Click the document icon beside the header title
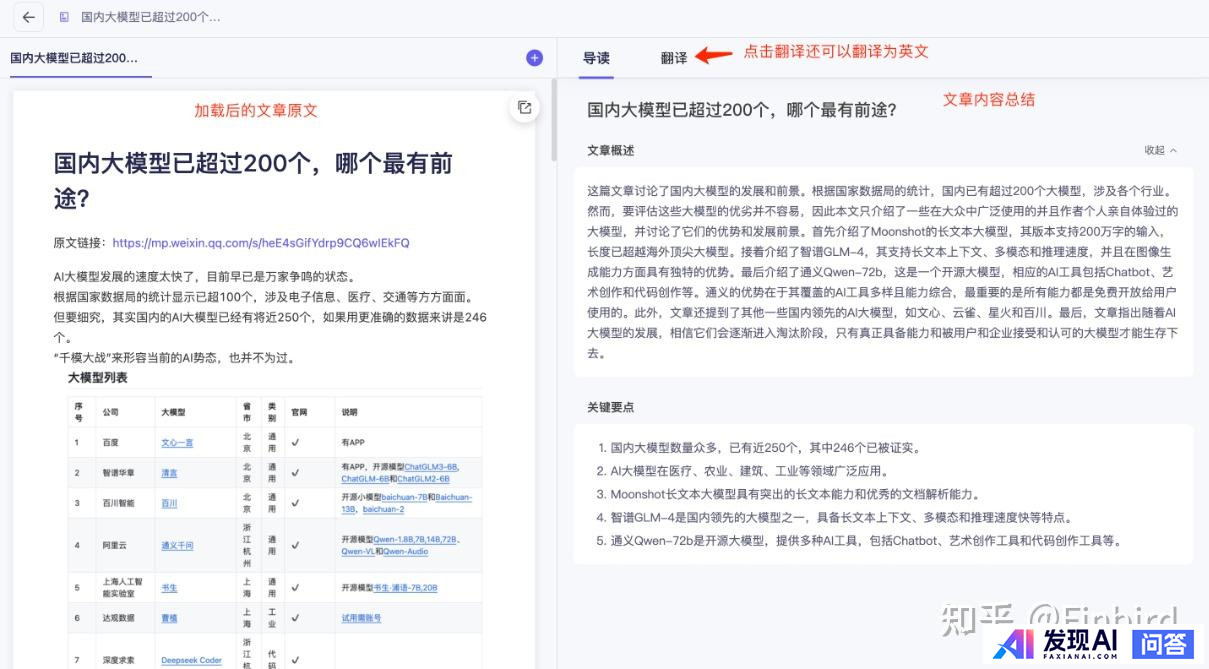This screenshot has height=669, width=1209. 65,17
